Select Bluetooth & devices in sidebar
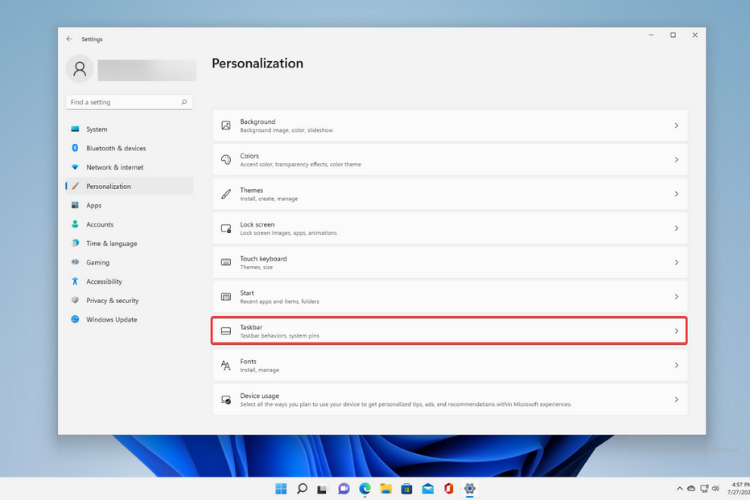The height and width of the screenshot is (500, 750). pyautogui.click(x=115, y=148)
